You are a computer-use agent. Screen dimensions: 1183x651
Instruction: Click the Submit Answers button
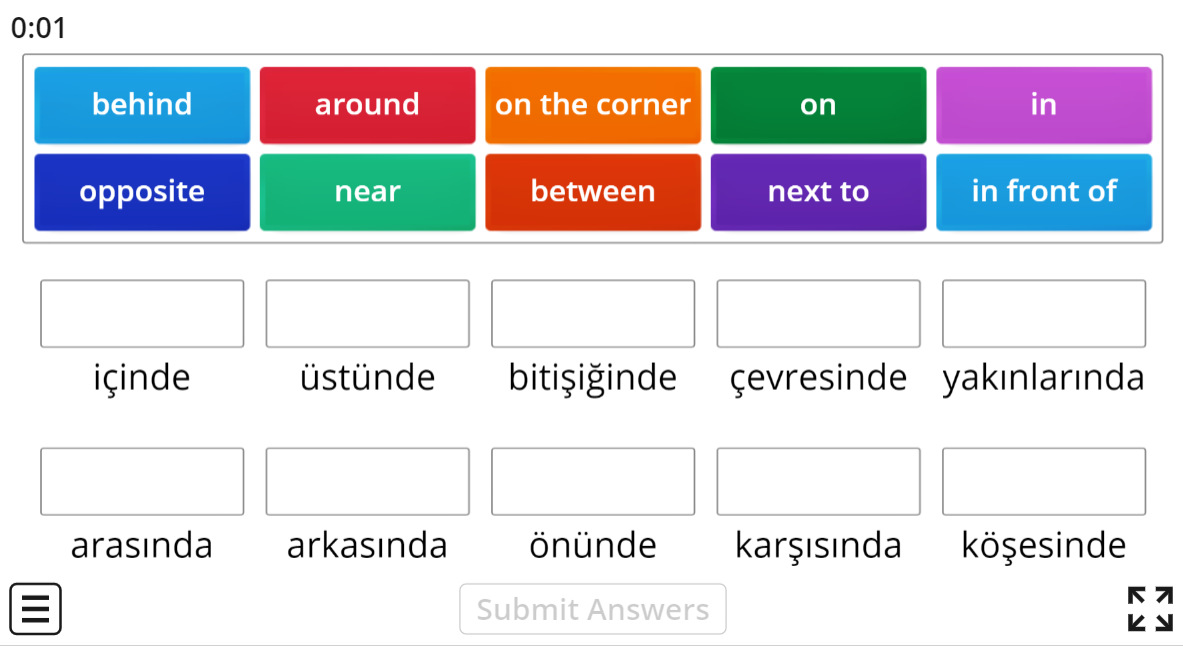(592, 608)
